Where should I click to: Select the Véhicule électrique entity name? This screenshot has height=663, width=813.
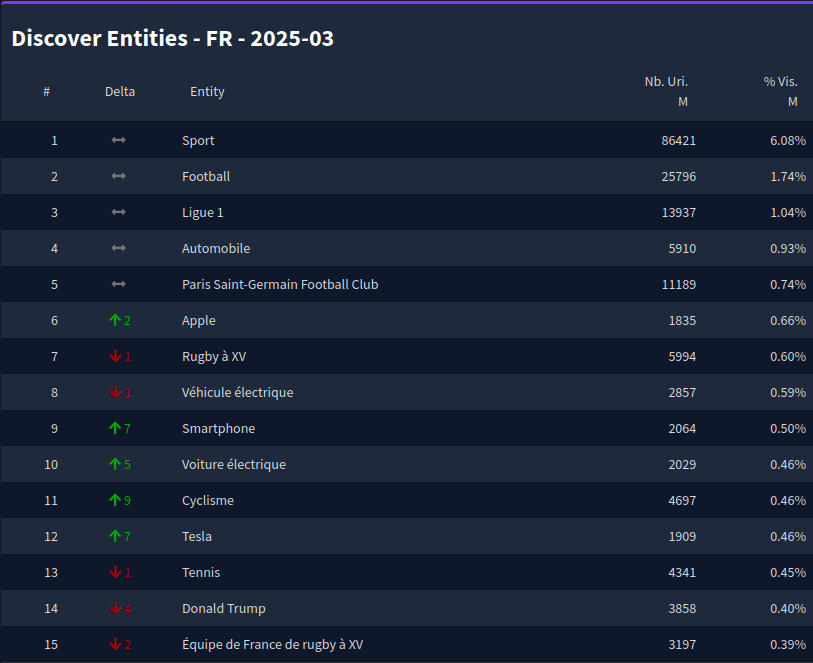(237, 392)
